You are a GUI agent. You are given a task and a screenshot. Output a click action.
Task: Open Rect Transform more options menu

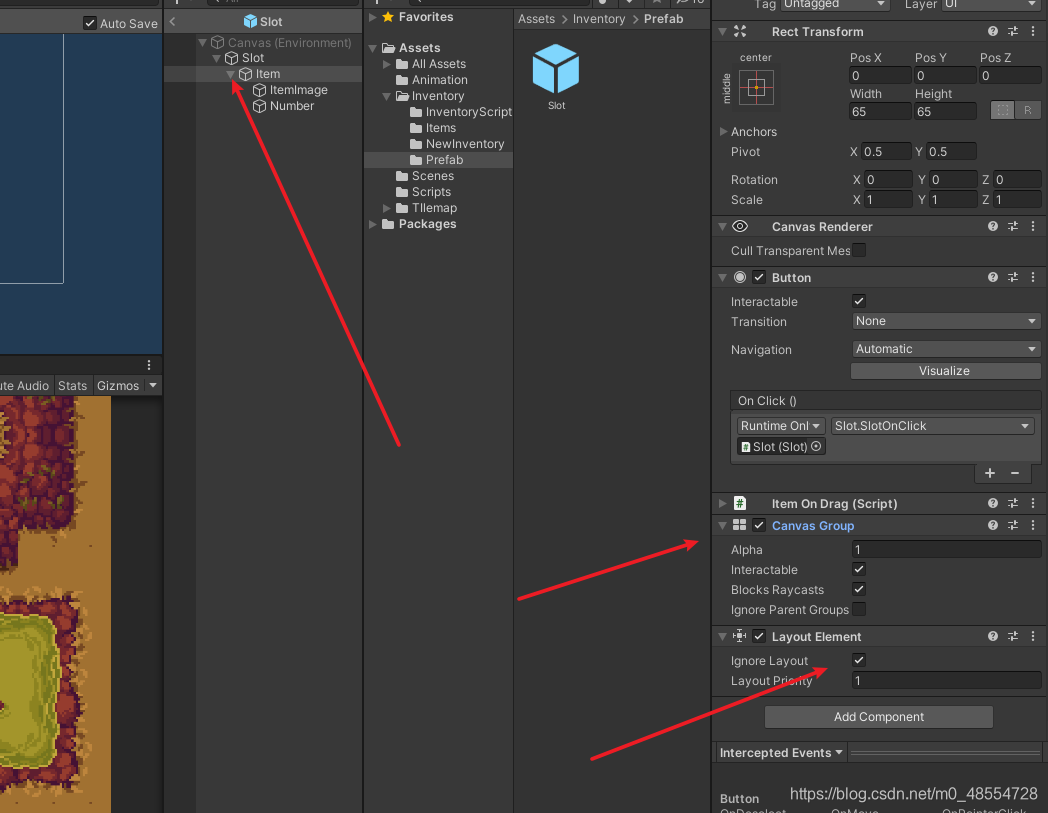1033,31
